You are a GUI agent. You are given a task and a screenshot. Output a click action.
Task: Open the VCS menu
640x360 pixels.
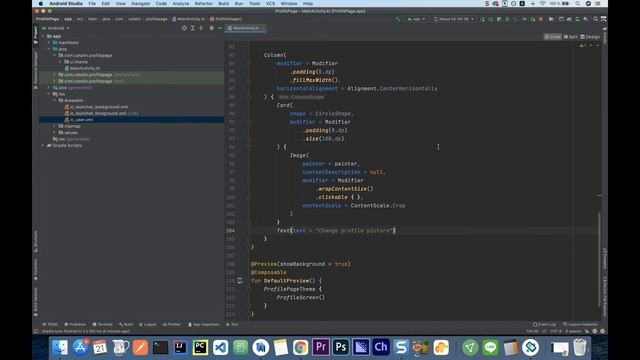coord(270,3)
